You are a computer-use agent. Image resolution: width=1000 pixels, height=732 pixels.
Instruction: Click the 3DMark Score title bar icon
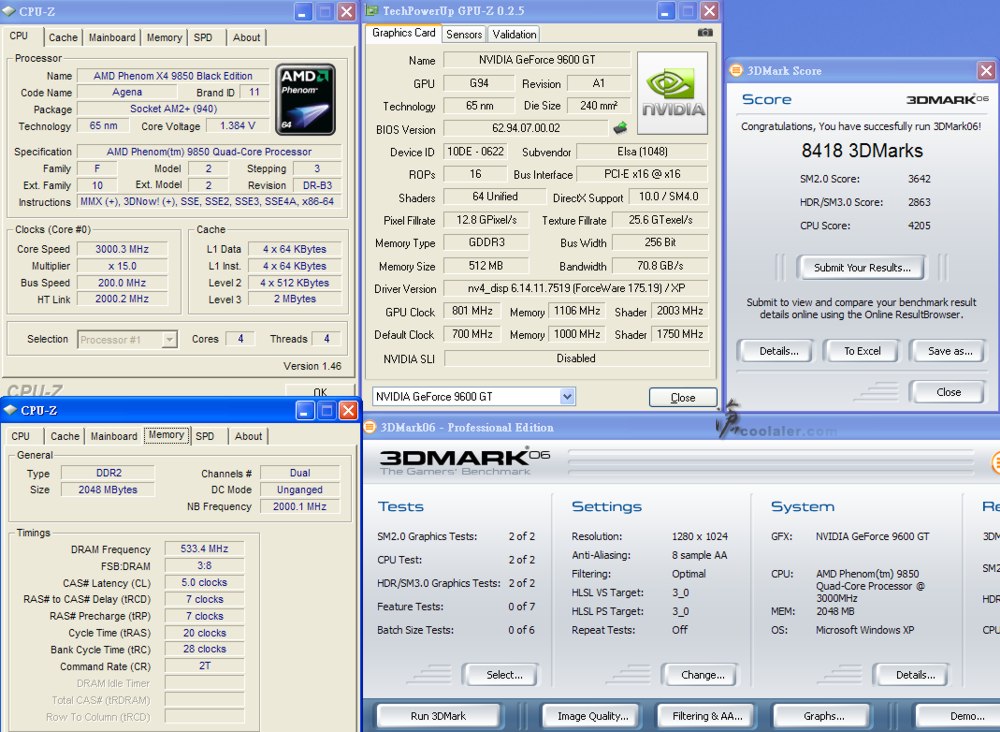[x=736, y=70]
